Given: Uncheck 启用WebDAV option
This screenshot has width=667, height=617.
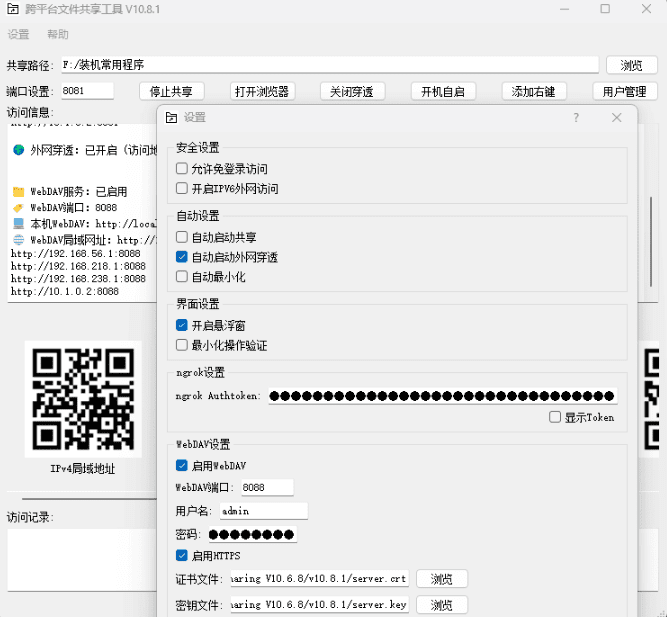Looking at the screenshot, I should tap(182, 466).
